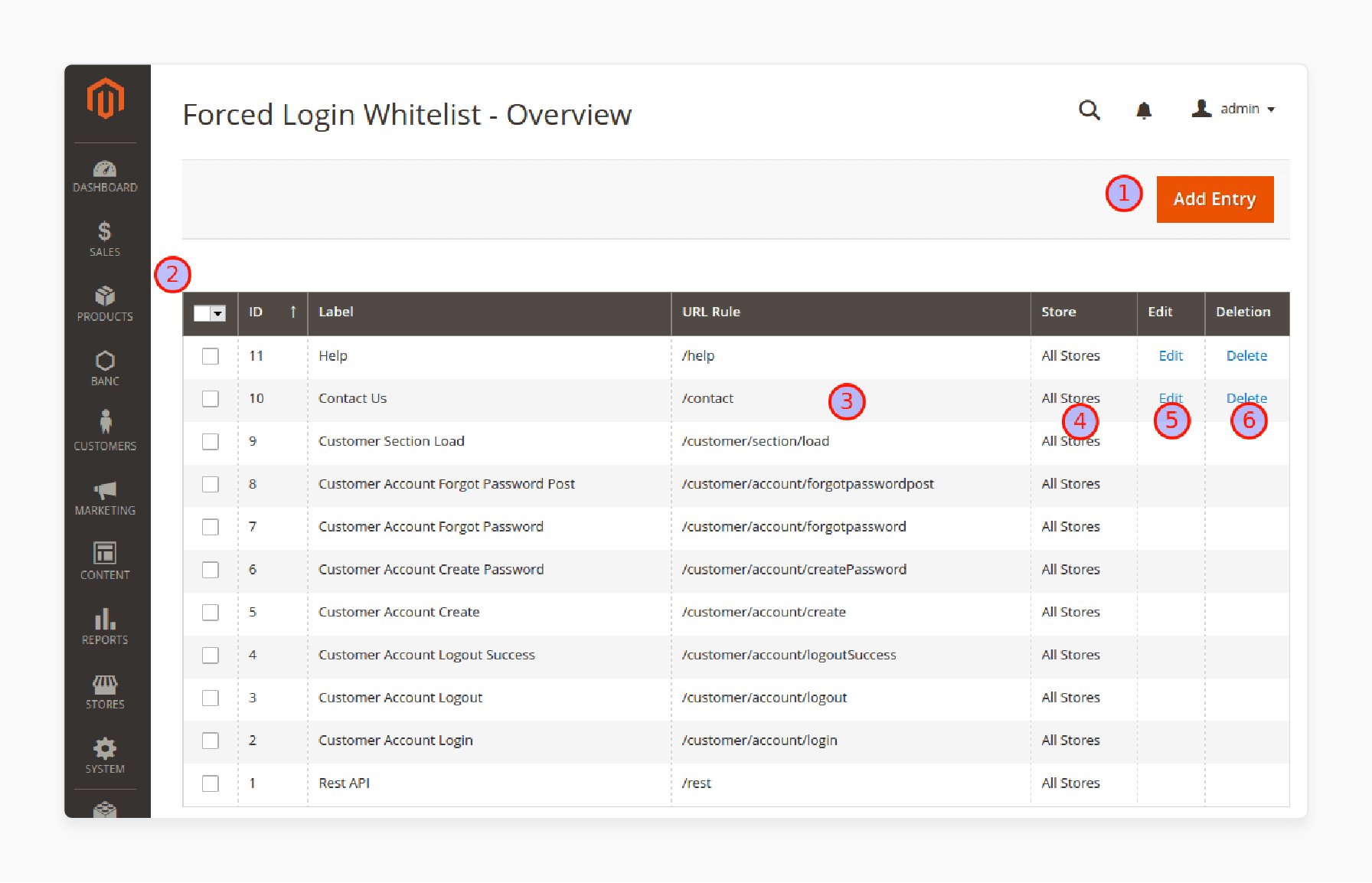Click the Customers sidebar icon

pos(105,424)
